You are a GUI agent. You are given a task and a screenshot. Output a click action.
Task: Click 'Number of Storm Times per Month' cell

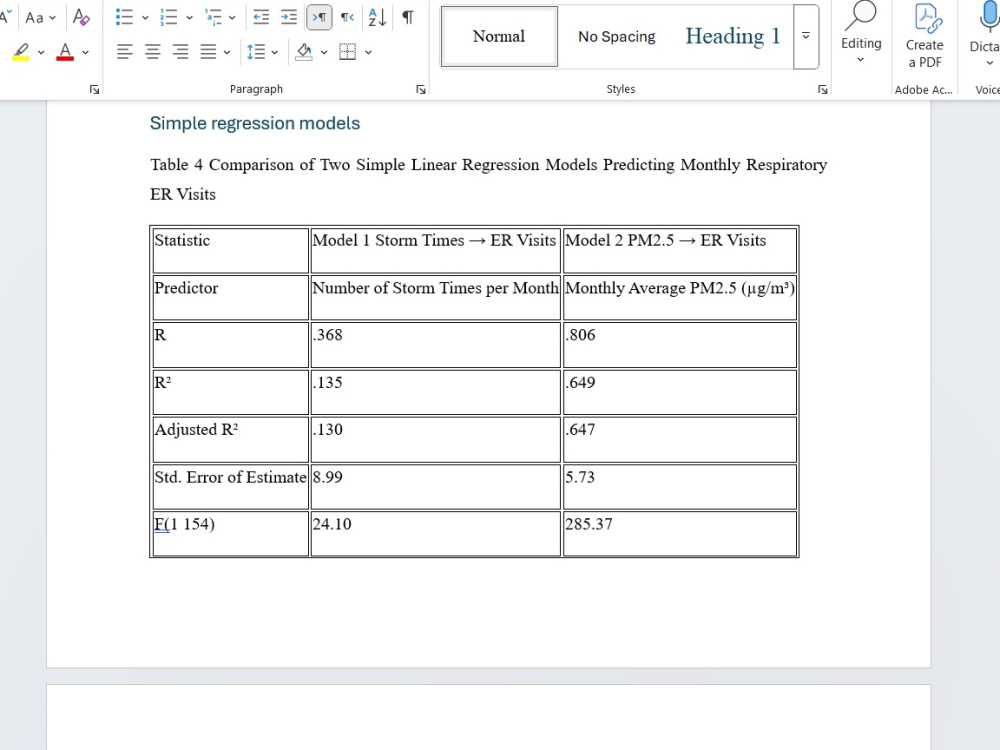click(x=435, y=298)
